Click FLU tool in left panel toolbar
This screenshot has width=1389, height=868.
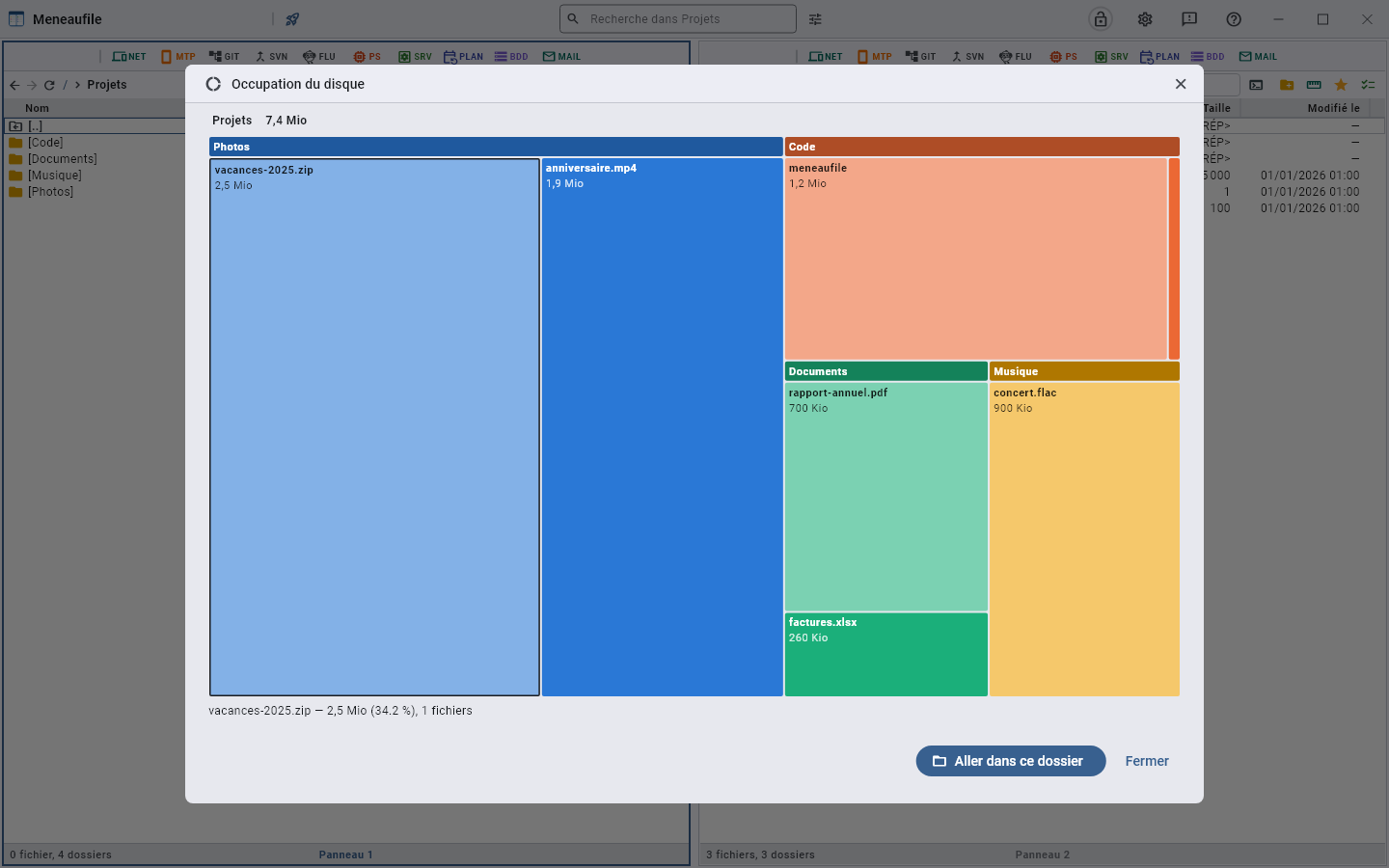tap(319, 57)
